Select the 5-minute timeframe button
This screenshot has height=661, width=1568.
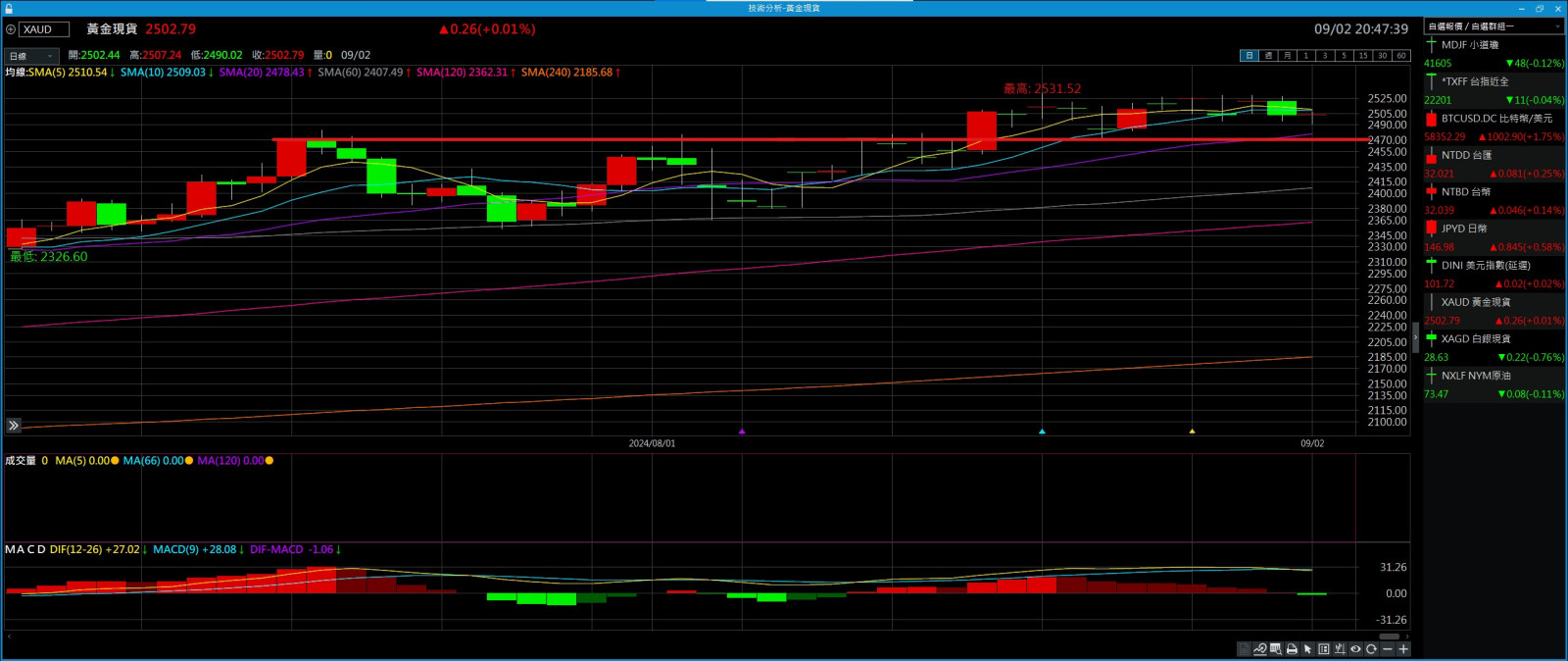pos(1344,56)
